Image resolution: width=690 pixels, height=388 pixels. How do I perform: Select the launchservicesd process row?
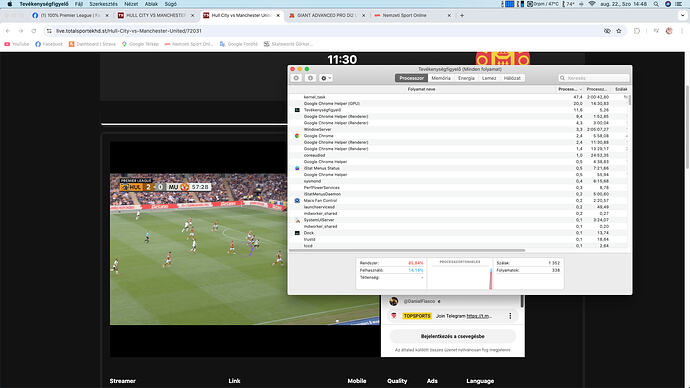458,207
